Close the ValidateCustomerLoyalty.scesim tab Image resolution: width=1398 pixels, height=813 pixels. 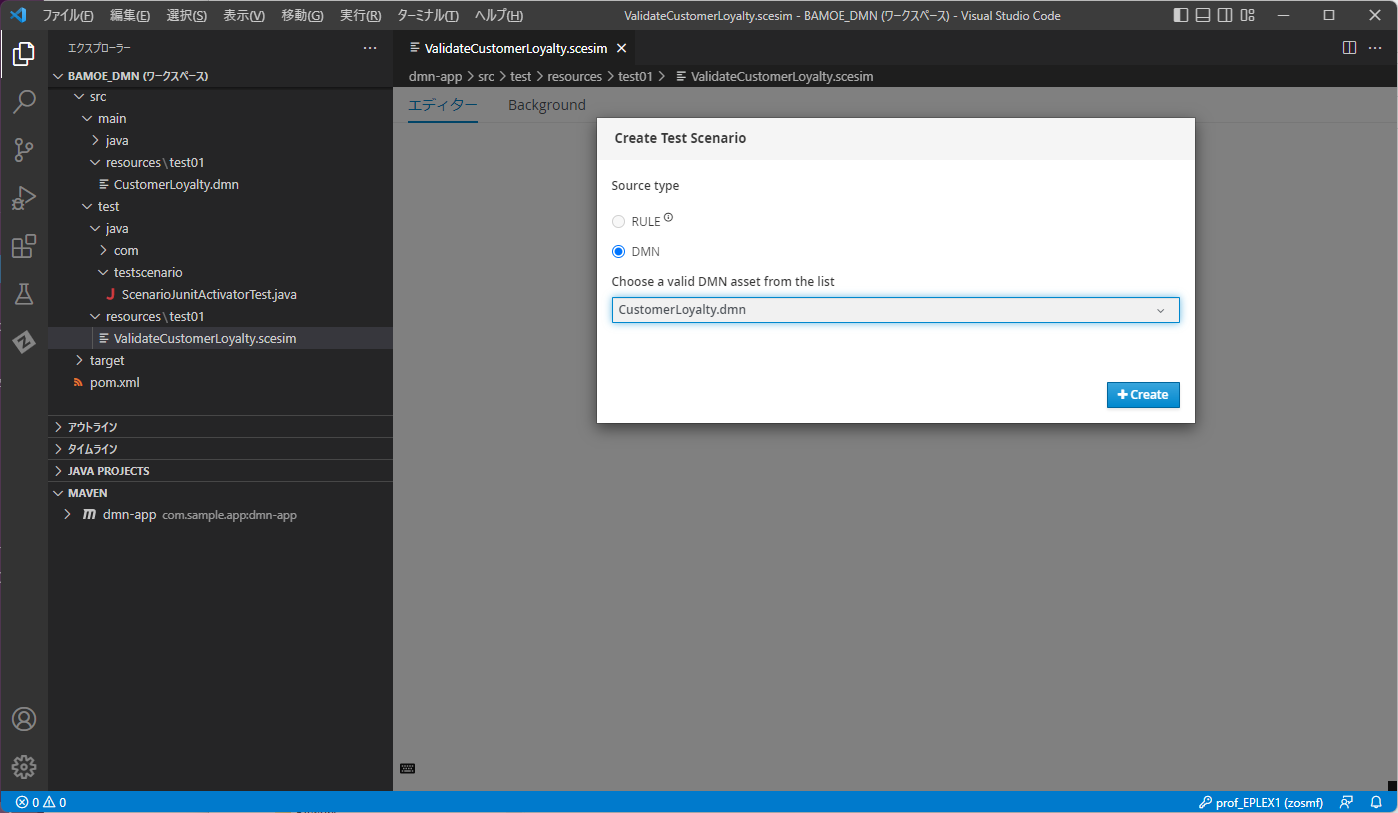click(621, 48)
